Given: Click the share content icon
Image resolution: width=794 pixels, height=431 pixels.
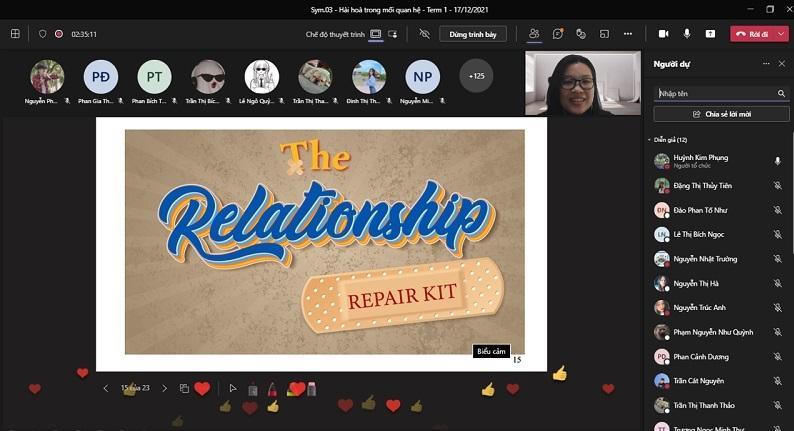Looking at the screenshot, I should pyautogui.click(x=710, y=33).
